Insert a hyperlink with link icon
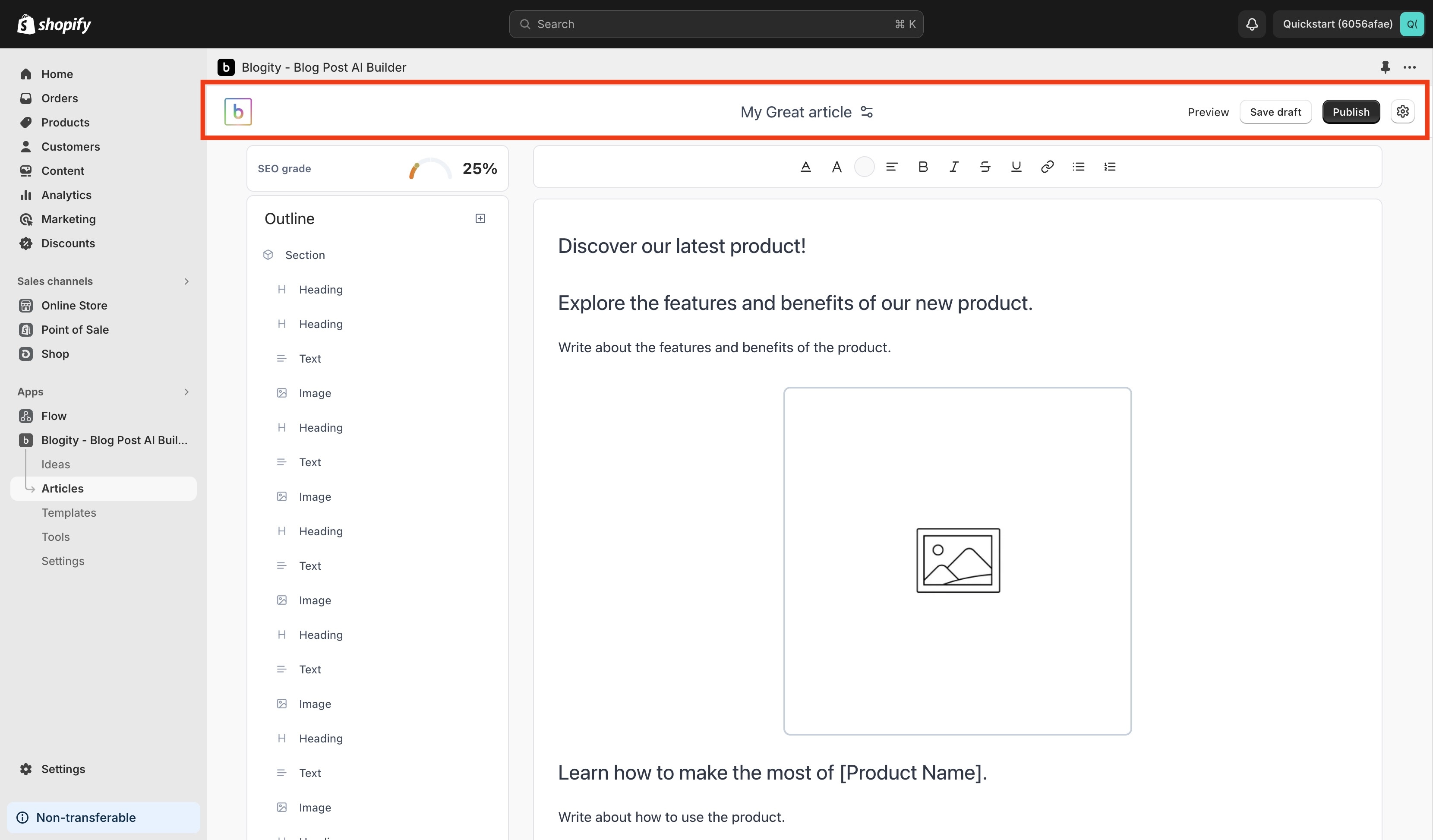This screenshot has width=1433, height=840. pos(1048,167)
